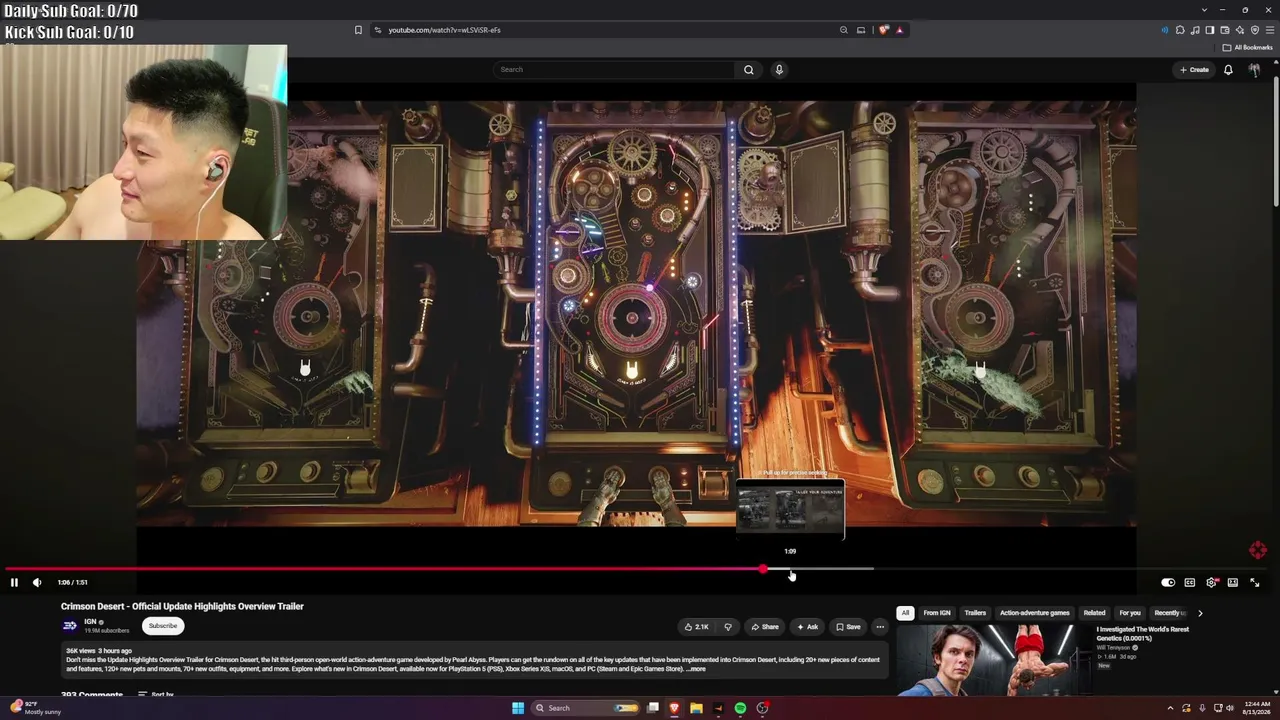Screen dimensions: 1280x720
Task: Click the red progress scrubber on the timeline
Action: [x=763, y=569]
